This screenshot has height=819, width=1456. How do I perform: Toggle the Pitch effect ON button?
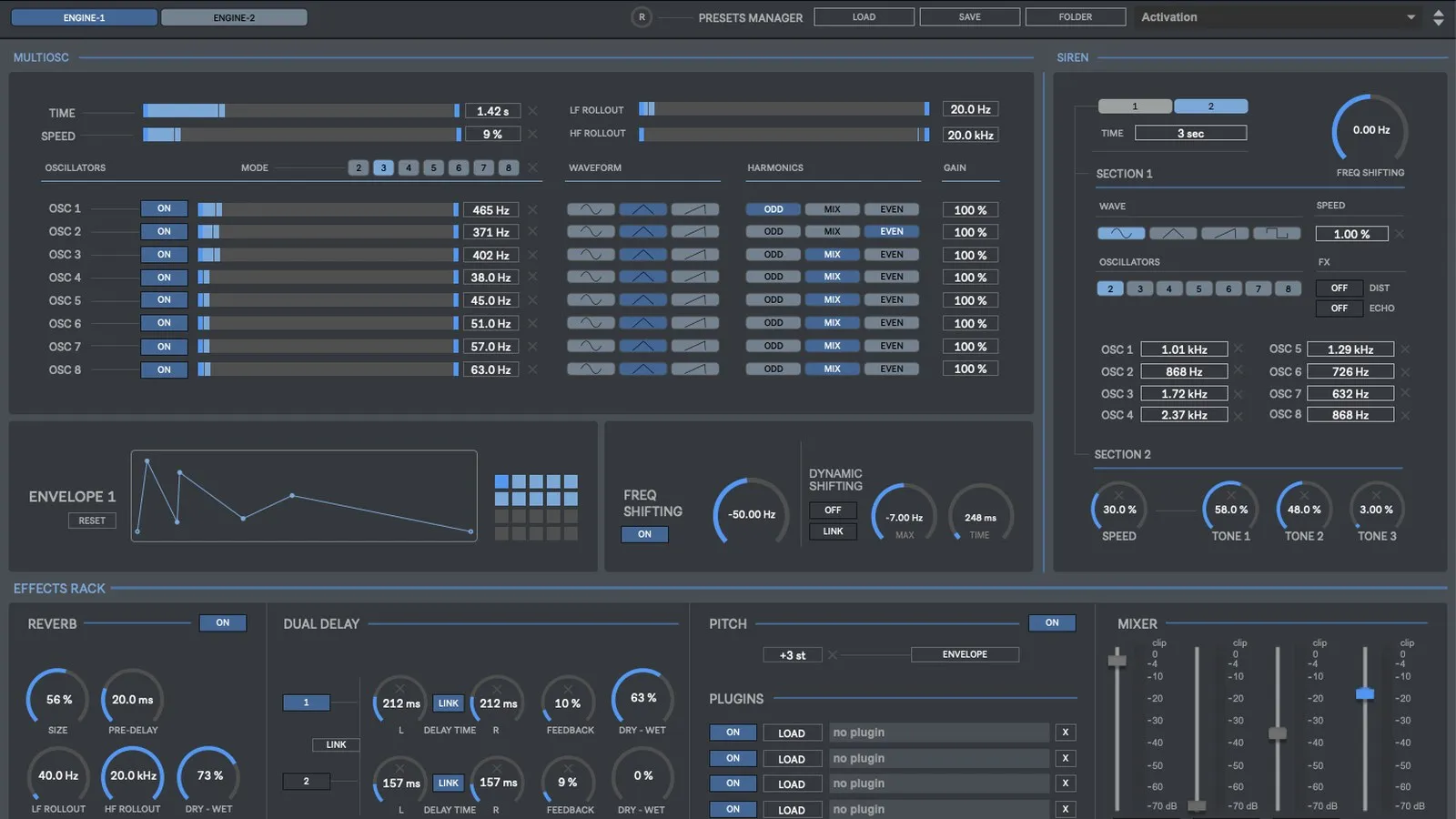[1052, 623]
